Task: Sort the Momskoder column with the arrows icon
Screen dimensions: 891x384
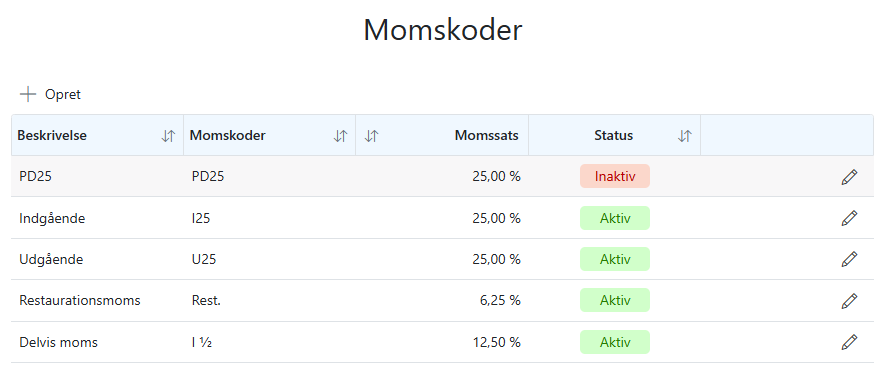Action: (x=340, y=136)
